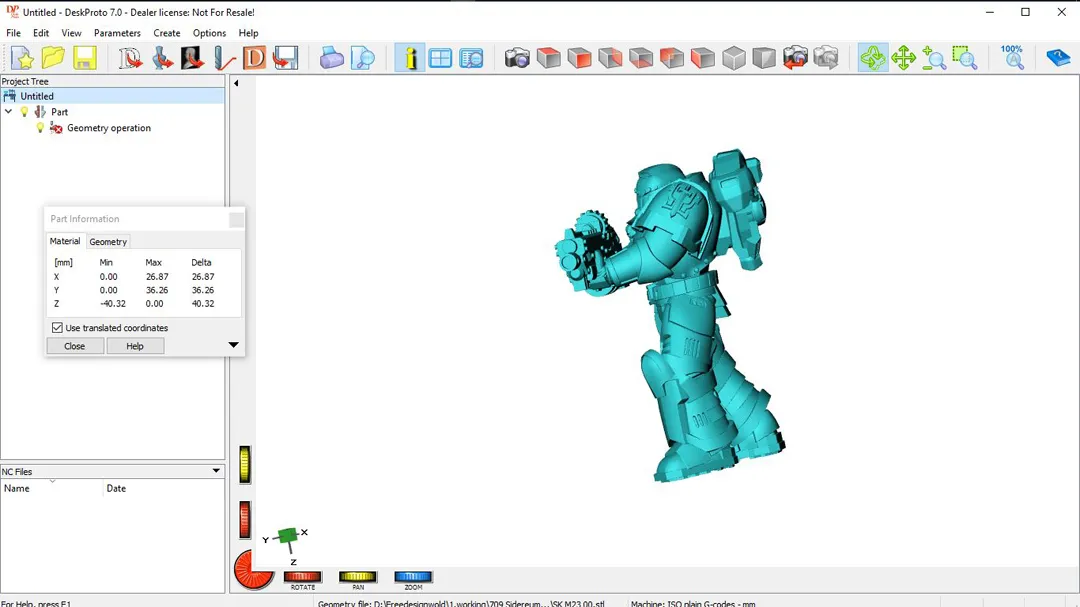Click the first camera icon before the cubes

pyautogui.click(x=517, y=58)
